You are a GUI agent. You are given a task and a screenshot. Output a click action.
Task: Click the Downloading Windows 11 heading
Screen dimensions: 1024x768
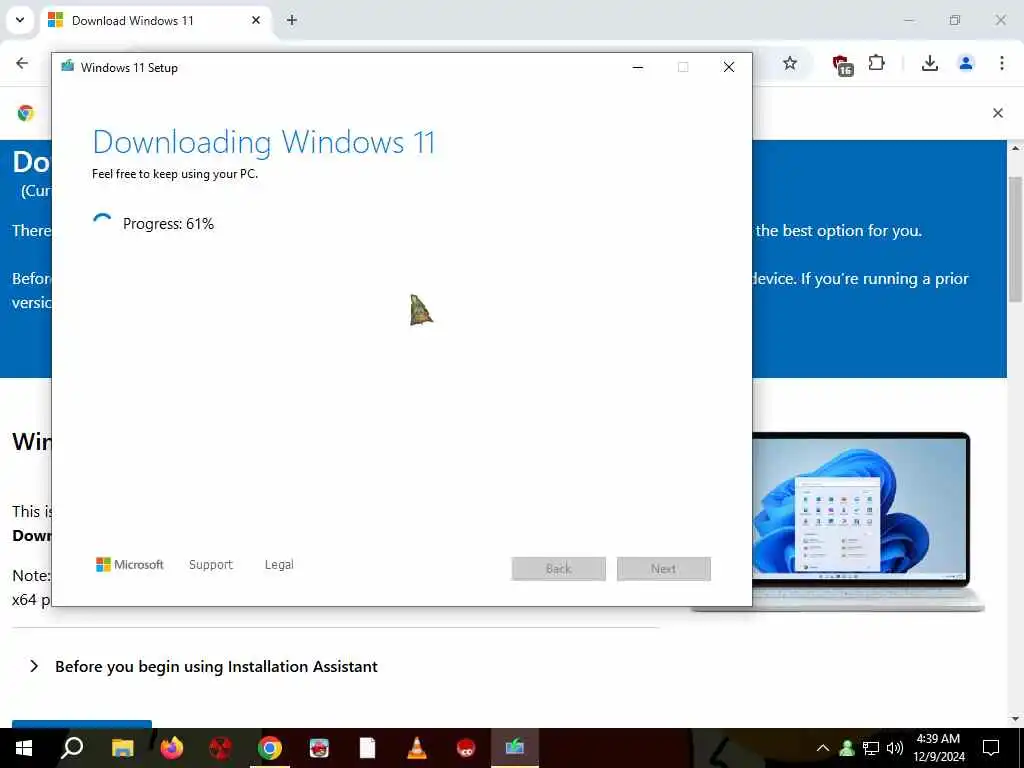coord(264,142)
